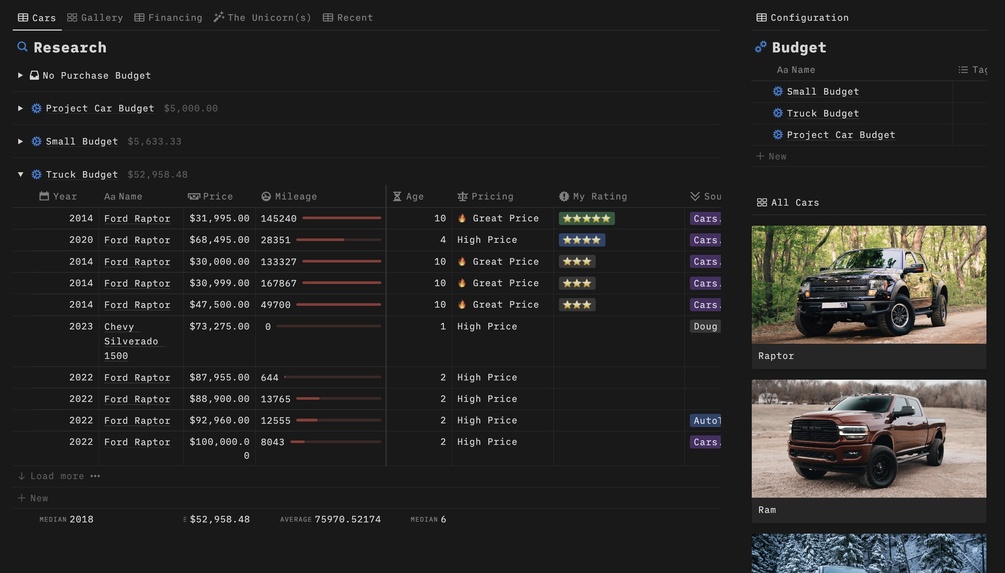1005x573 pixels.
Task: Click the Budget gears icon
Action: click(x=761, y=47)
